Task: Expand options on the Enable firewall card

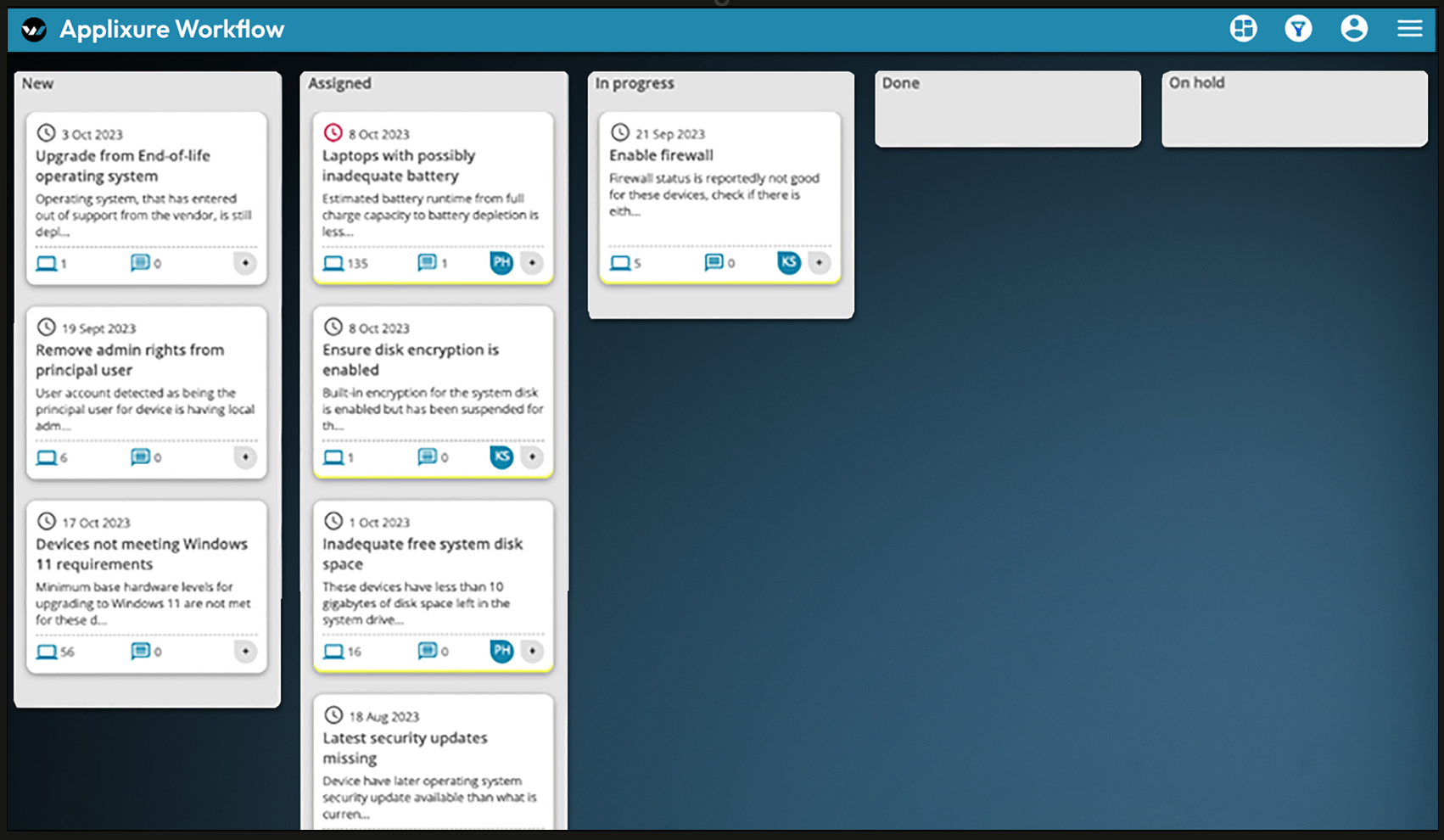Action: [820, 262]
